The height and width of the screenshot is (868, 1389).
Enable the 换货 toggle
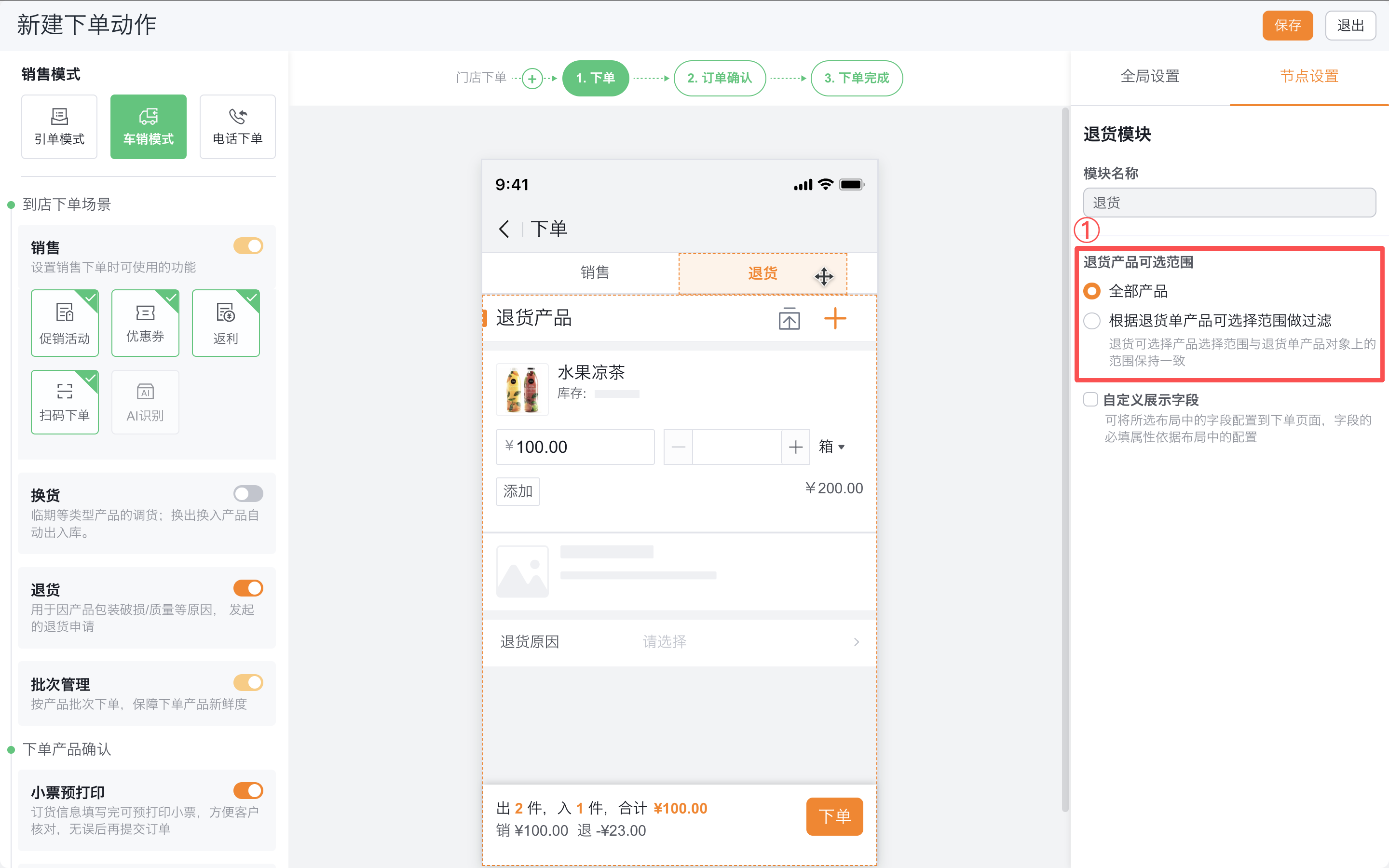(248, 493)
